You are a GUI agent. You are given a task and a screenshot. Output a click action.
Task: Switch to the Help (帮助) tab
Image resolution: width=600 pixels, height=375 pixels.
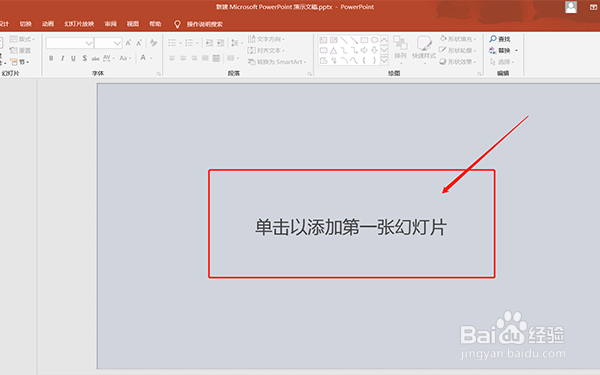(x=155, y=24)
